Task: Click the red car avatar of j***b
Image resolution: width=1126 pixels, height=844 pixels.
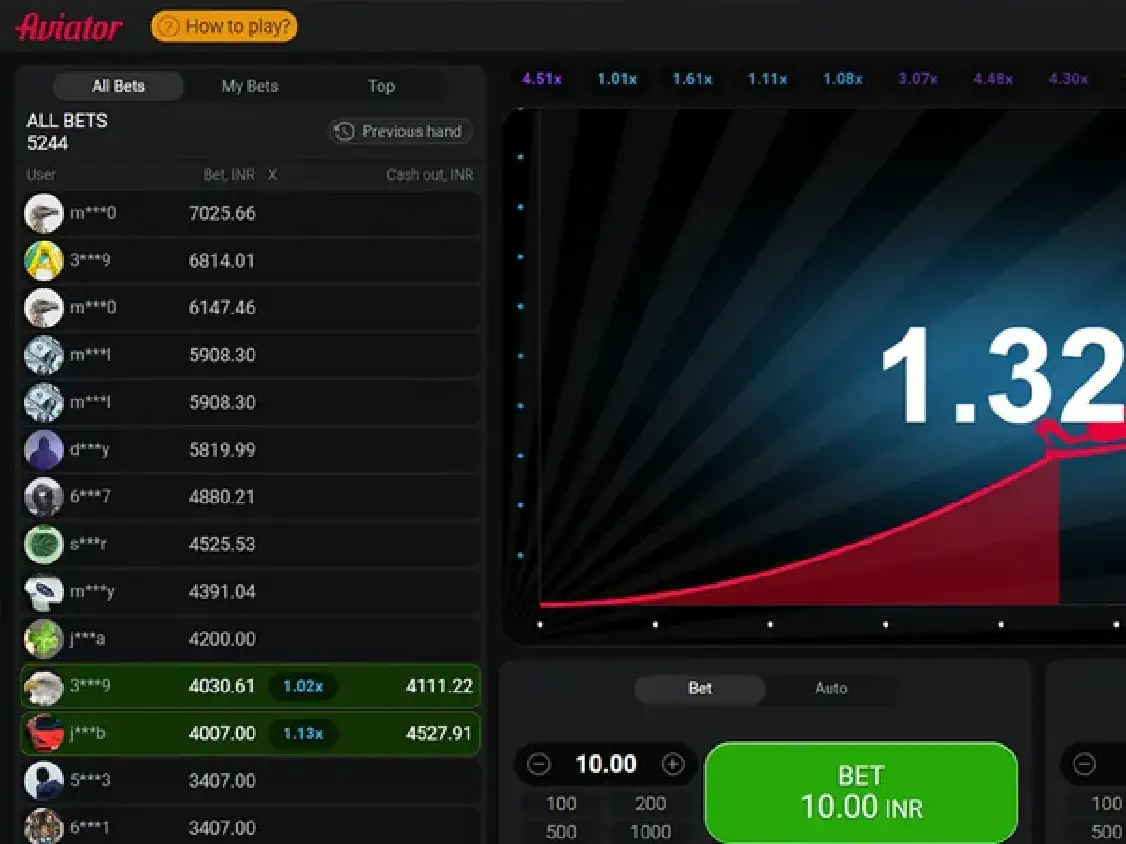Action: (x=44, y=733)
